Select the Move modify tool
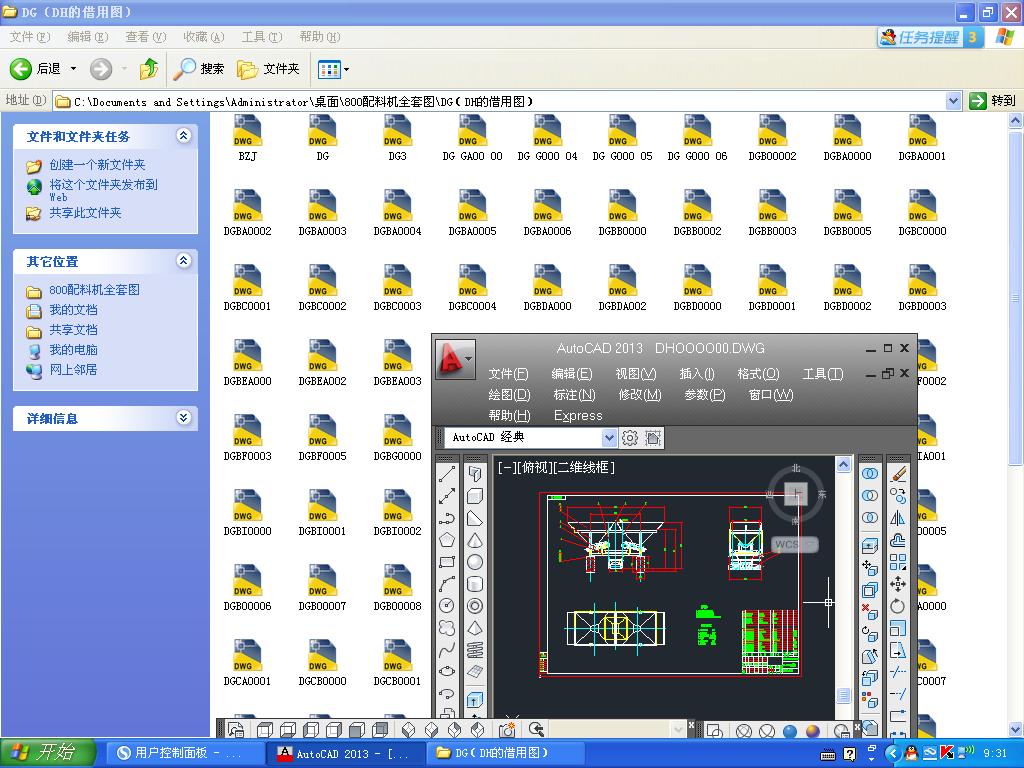The width and height of the screenshot is (1024, 768). coord(899,584)
